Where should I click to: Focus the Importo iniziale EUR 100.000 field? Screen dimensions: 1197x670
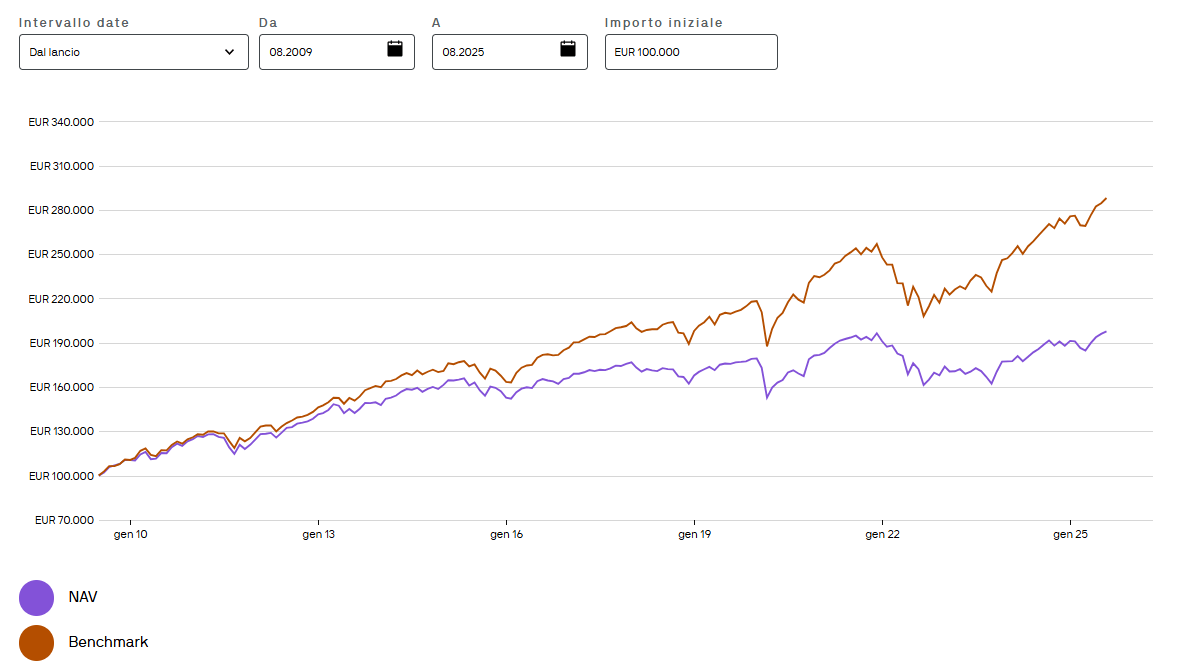(690, 52)
